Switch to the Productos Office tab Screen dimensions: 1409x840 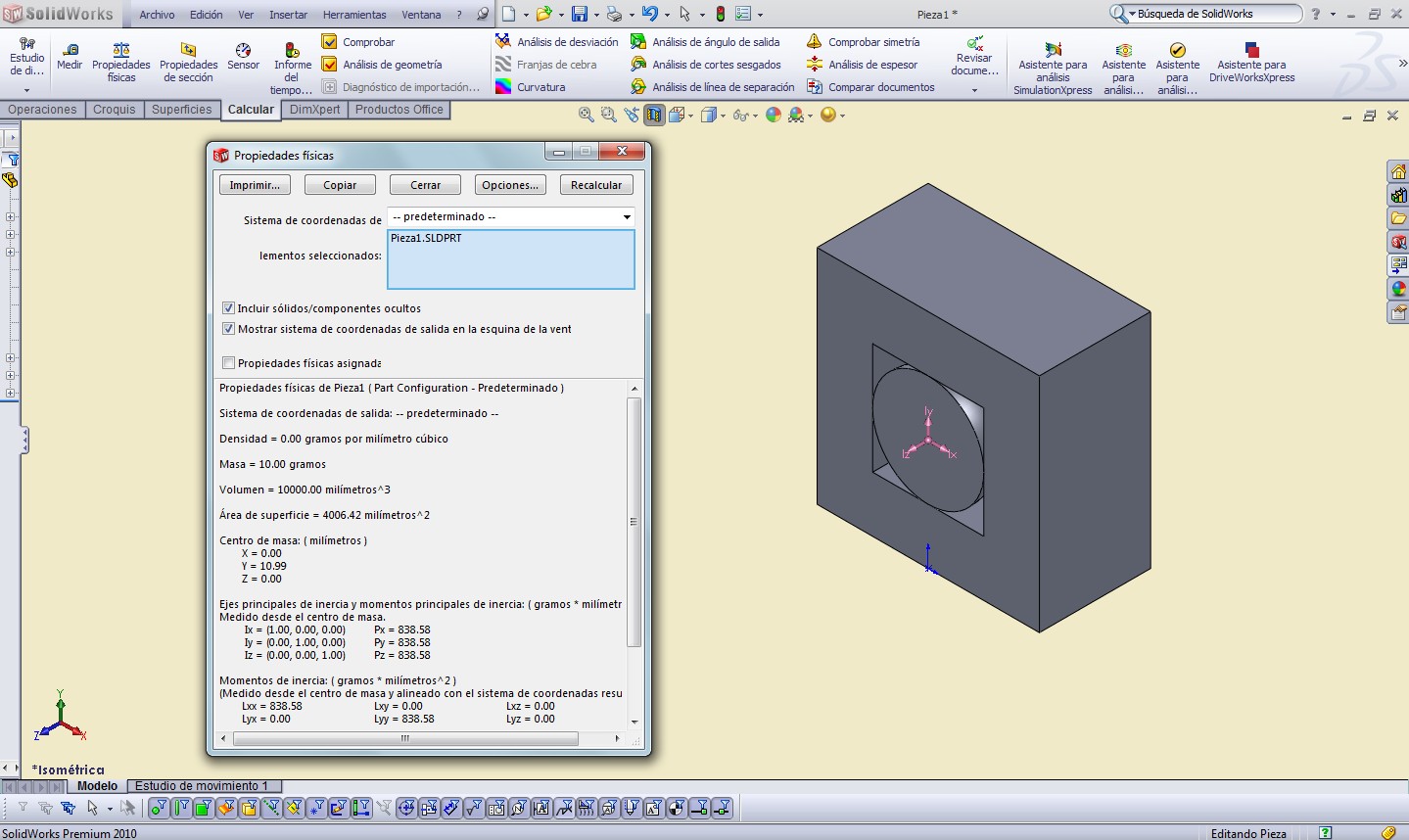pos(399,110)
